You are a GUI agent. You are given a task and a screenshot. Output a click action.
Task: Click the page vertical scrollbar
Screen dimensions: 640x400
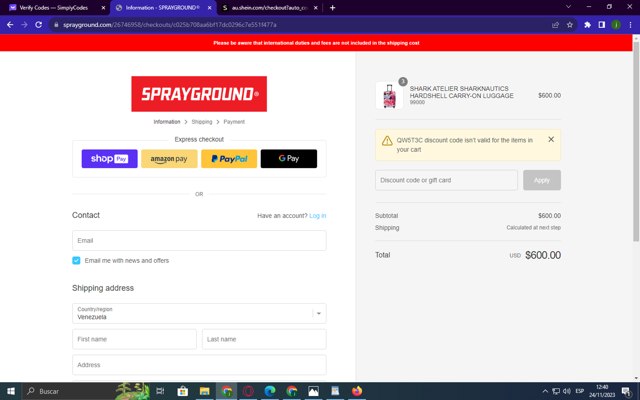point(636,141)
